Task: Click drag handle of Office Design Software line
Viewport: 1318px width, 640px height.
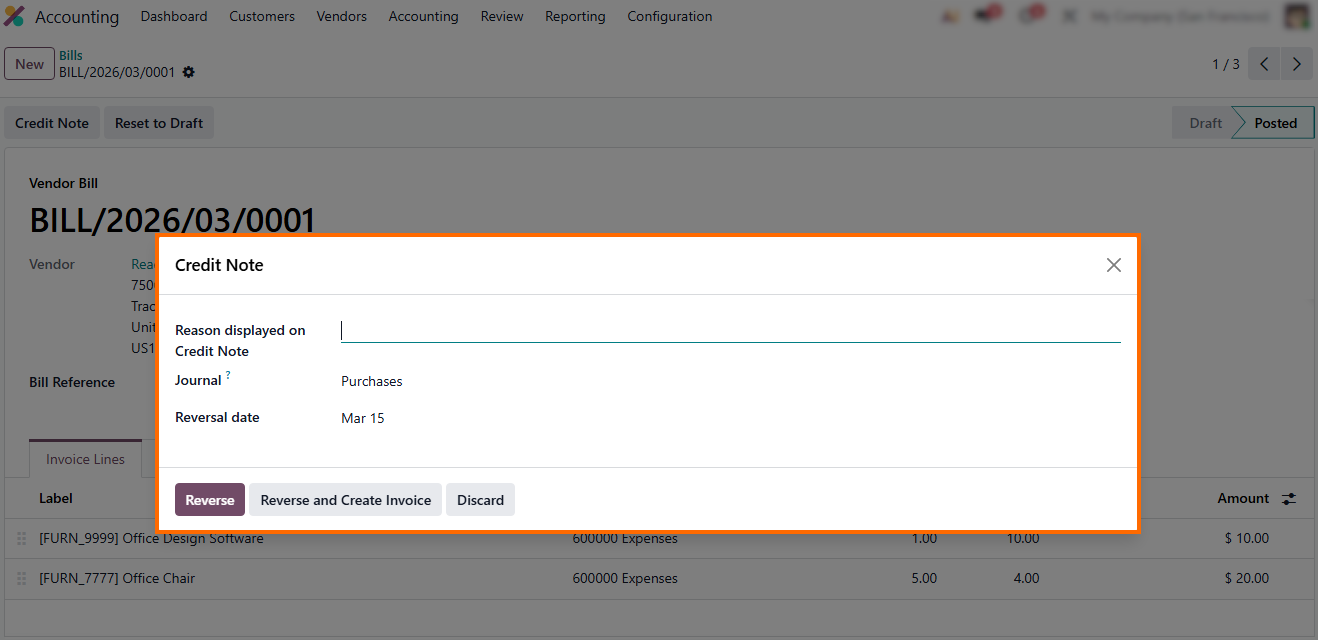Action: 21,539
